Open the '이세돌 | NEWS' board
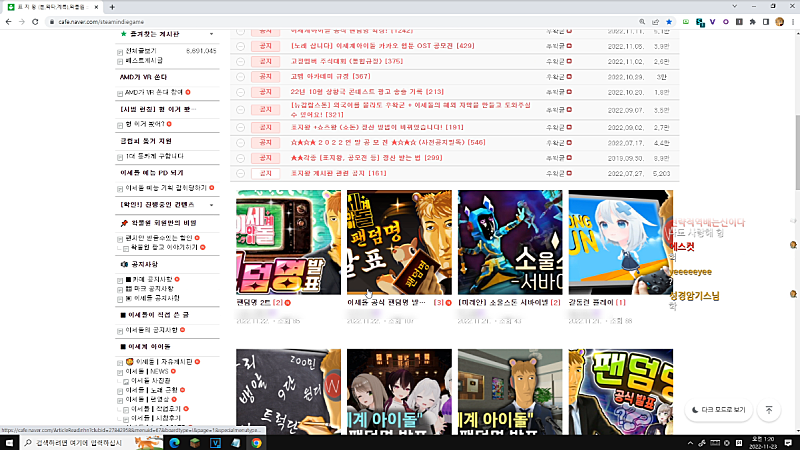800x450 pixels. [147, 371]
